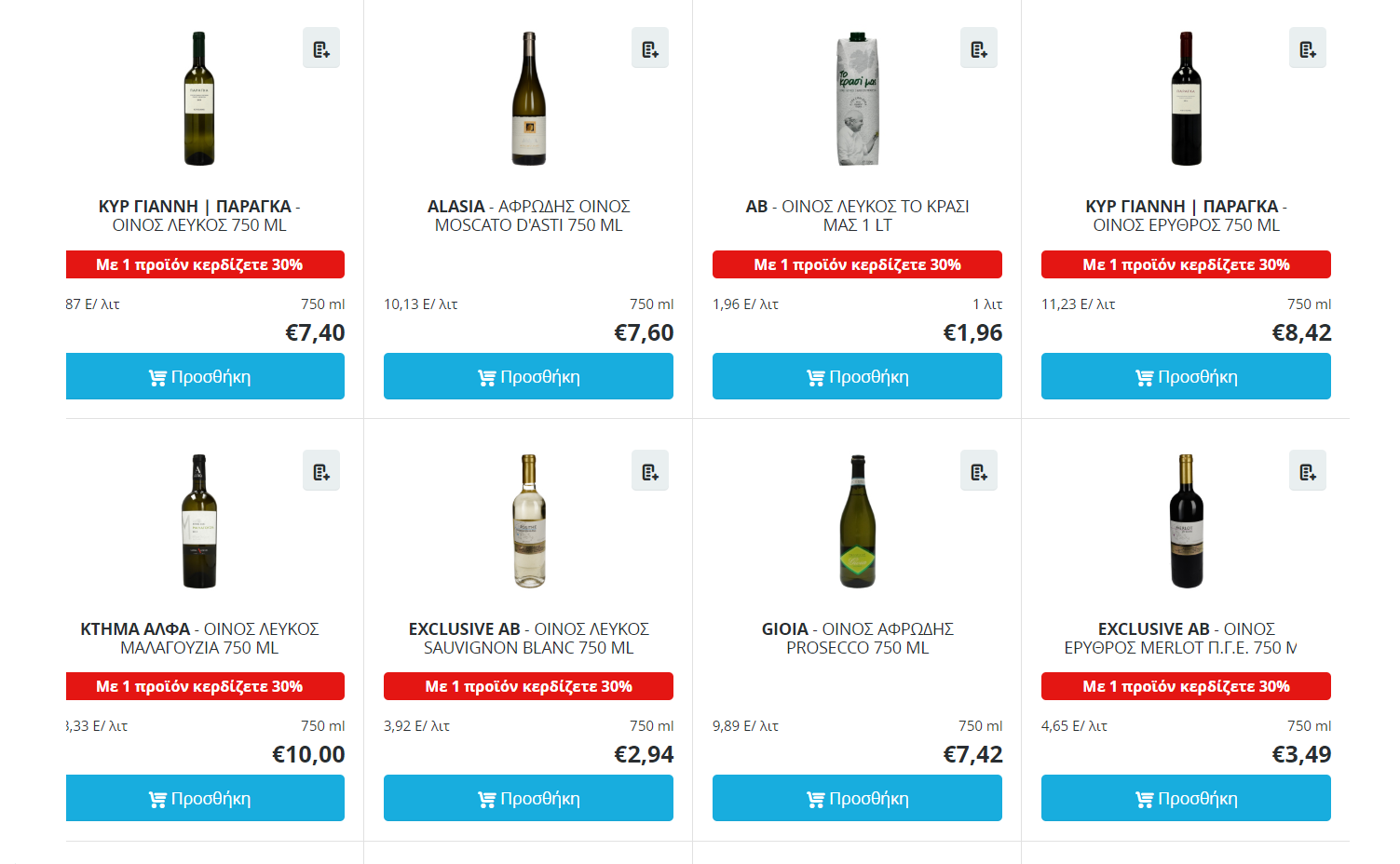Click 30% offer banner on Exclusive AB Merlot
This screenshot has width=1400, height=864.
tap(1186, 686)
